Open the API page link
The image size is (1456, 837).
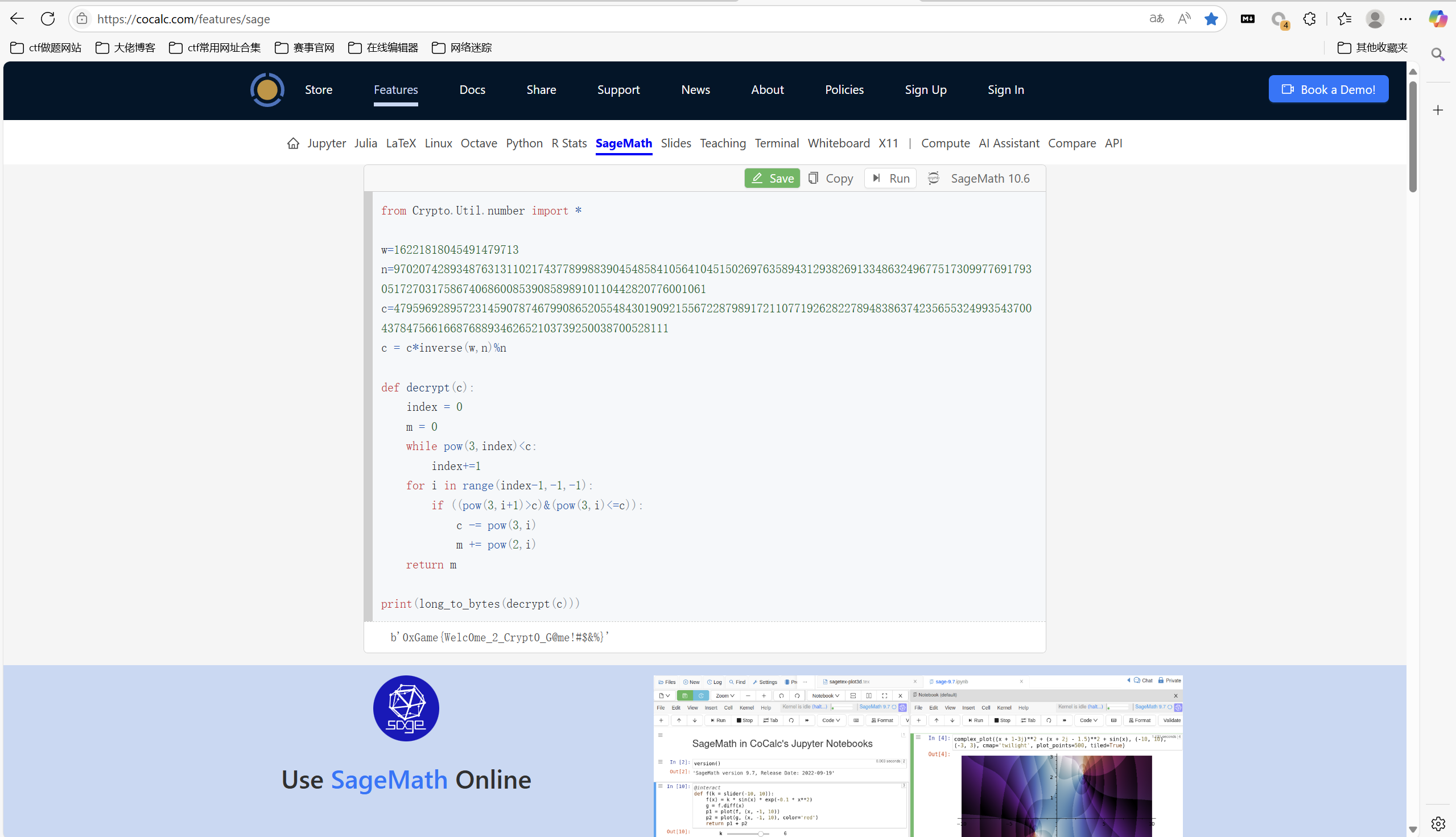1113,143
